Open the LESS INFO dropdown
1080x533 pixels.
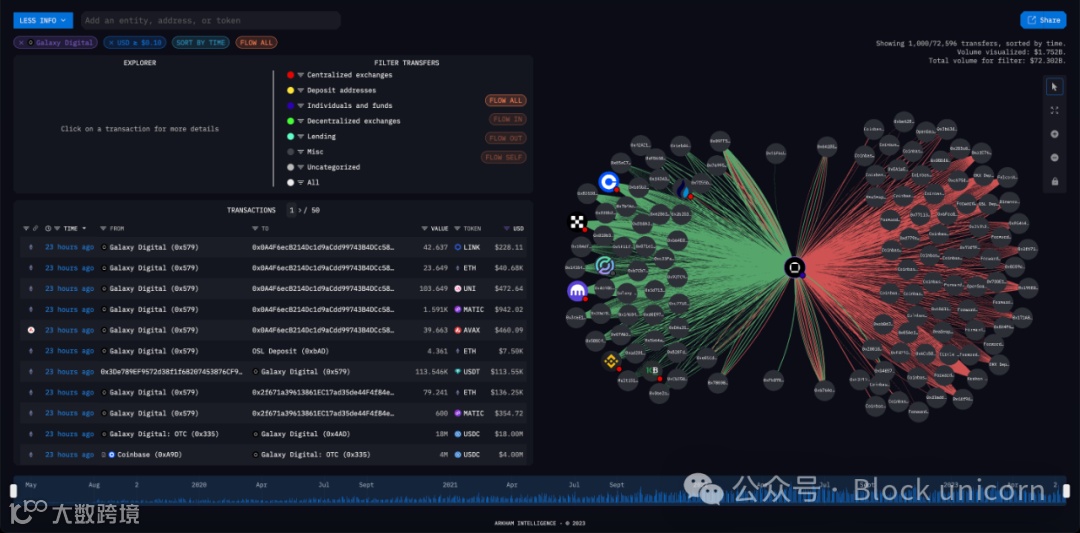tap(43, 21)
